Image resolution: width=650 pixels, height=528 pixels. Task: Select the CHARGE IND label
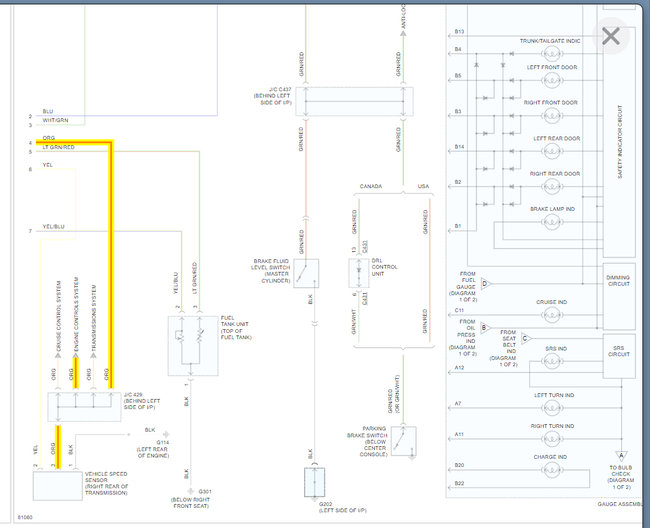(550, 457)
